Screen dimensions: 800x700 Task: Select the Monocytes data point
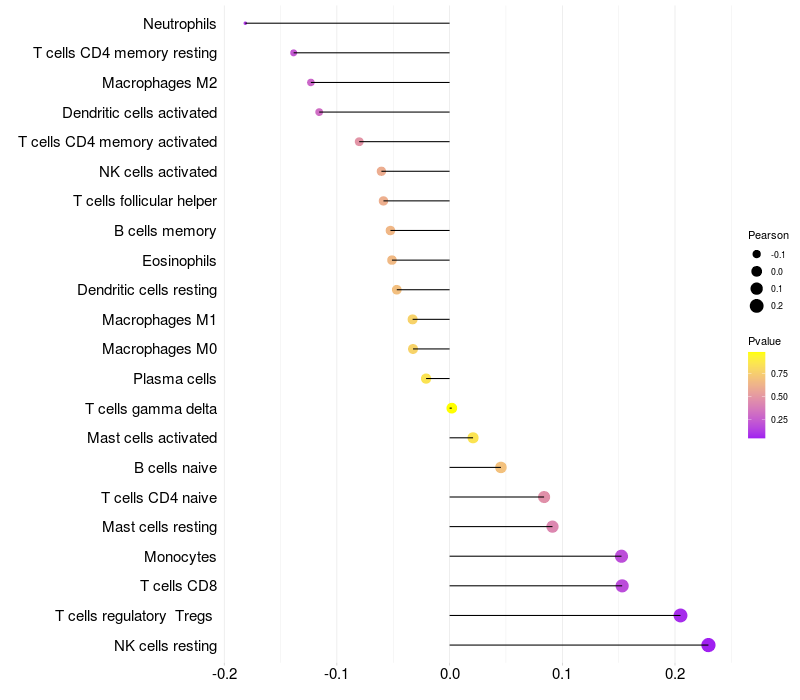(x=621, y=556)
